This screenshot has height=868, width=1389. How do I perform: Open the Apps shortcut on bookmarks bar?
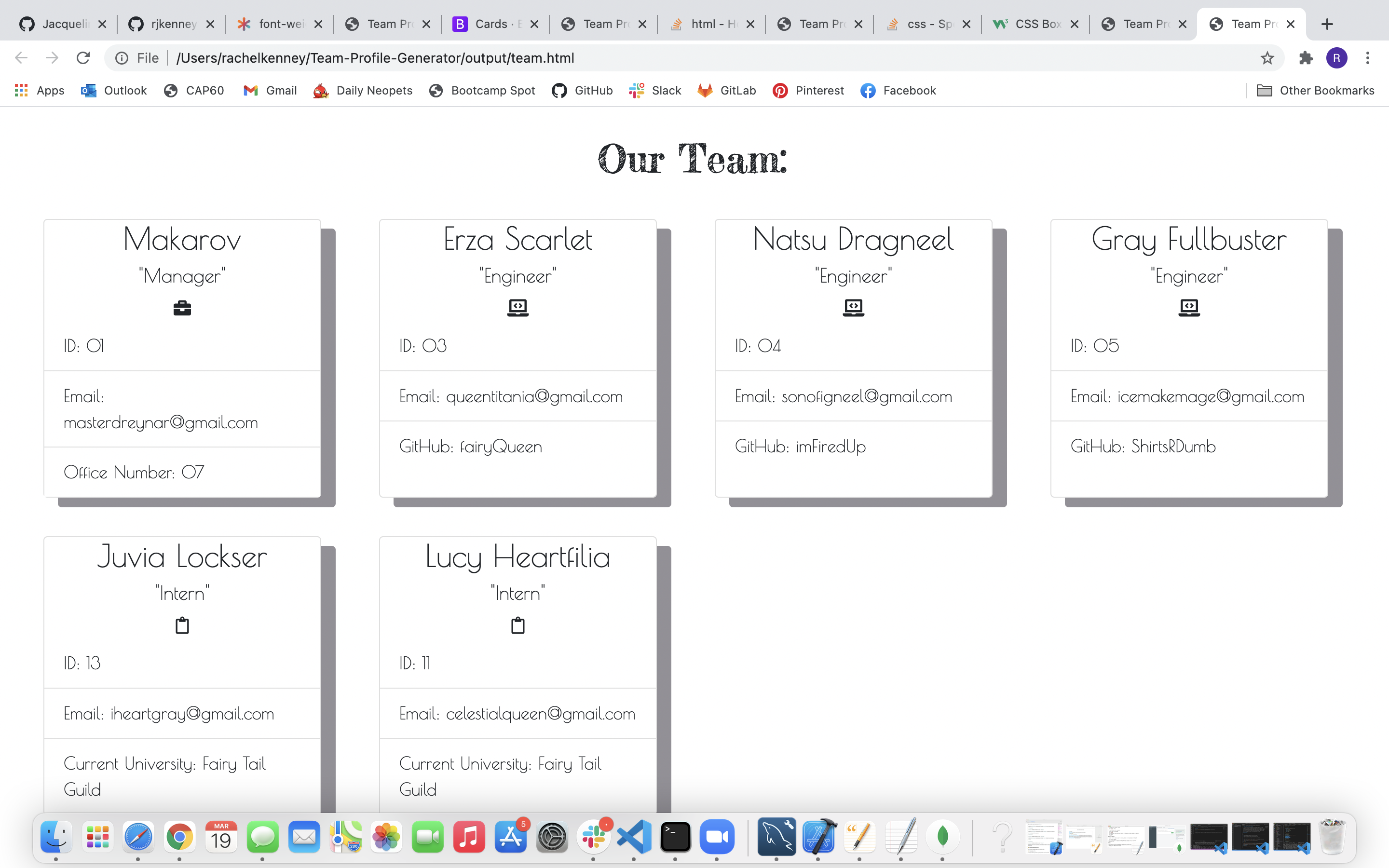[x=39, y=90]
